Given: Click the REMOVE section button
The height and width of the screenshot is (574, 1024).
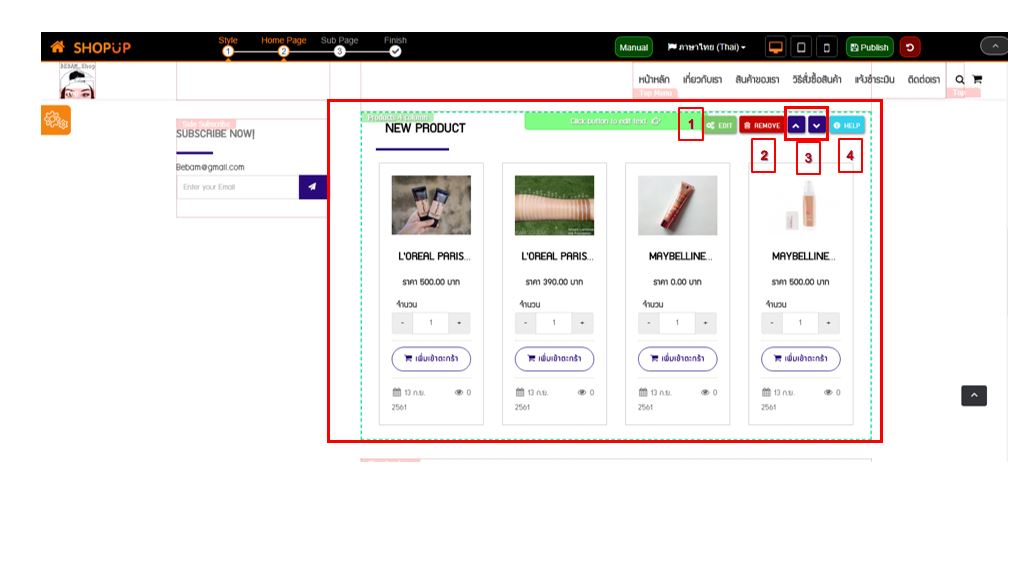Looking at the screenshot, I should (x=761, y=125).
